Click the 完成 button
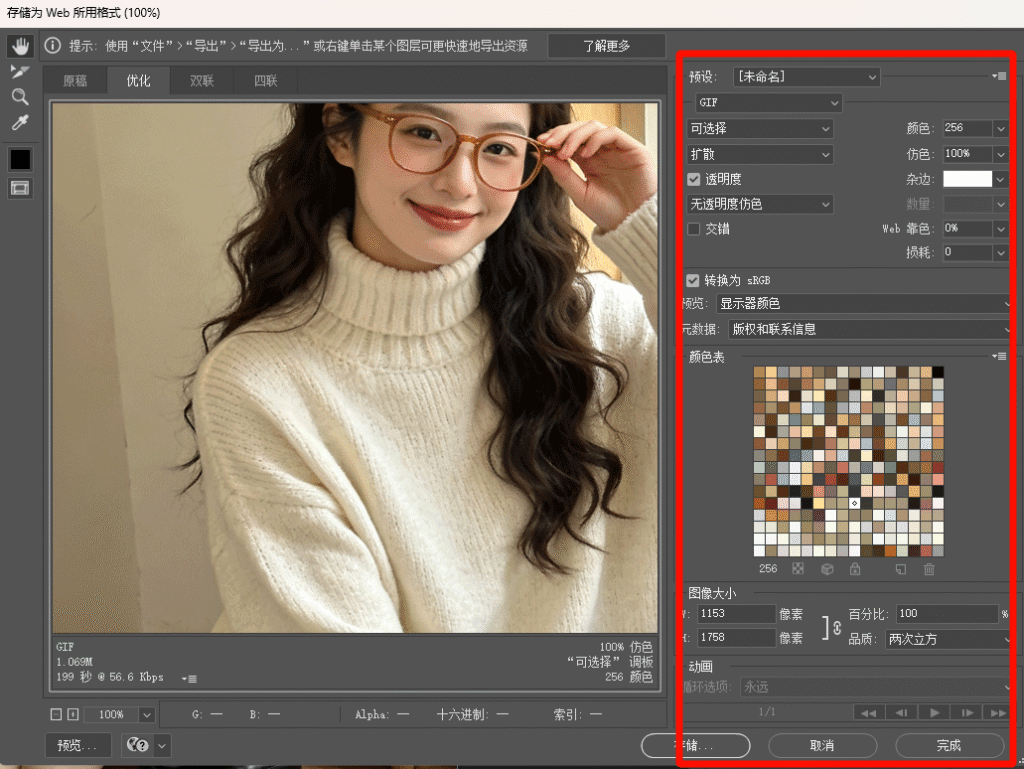 [948, 746]
